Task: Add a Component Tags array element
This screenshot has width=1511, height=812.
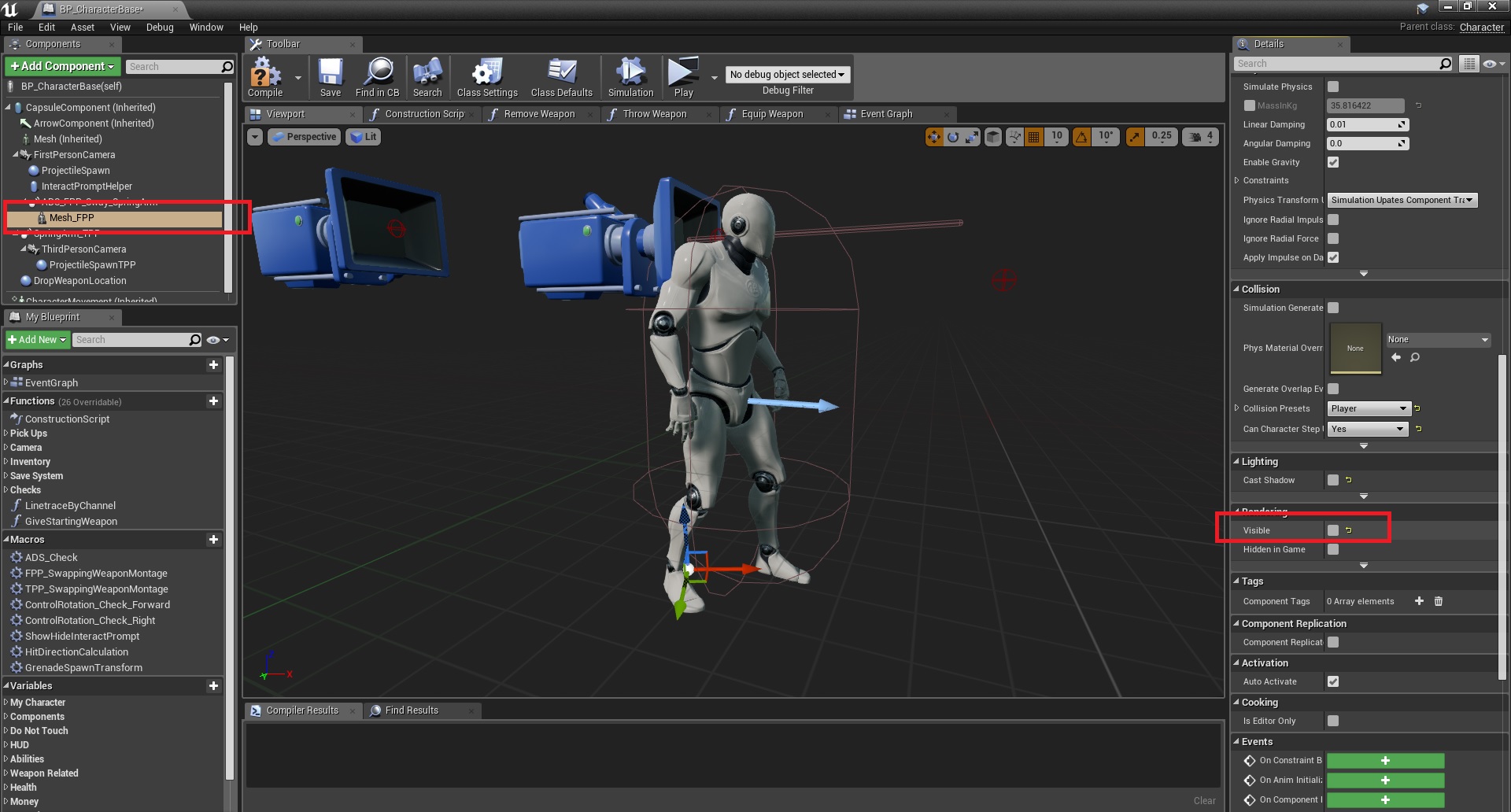Action: coord(1419,601)
